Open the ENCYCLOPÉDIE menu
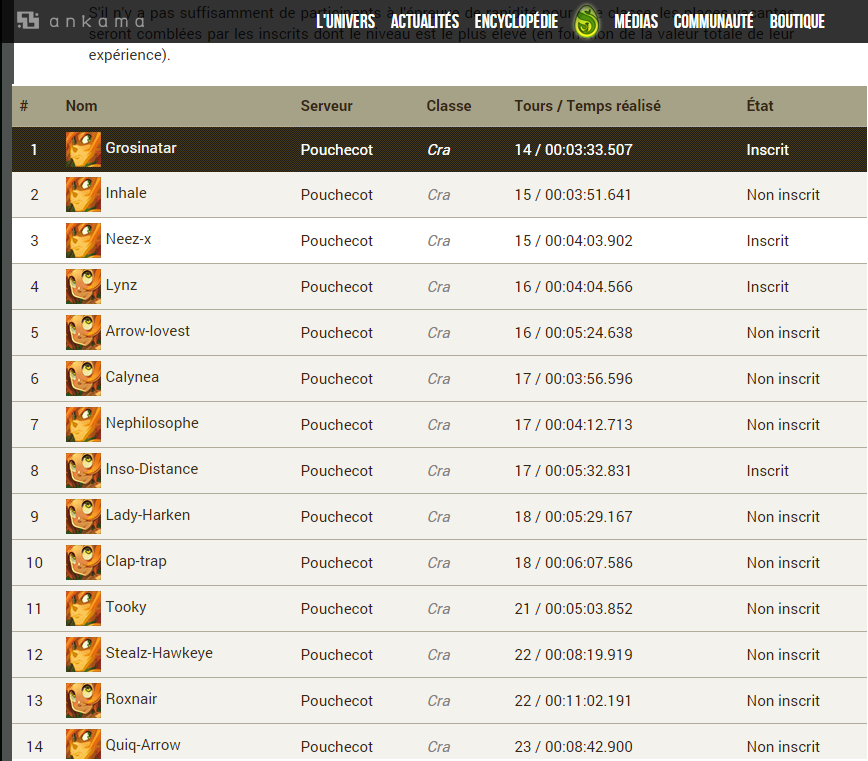868x761 pixels. click(x=516, y=22)
